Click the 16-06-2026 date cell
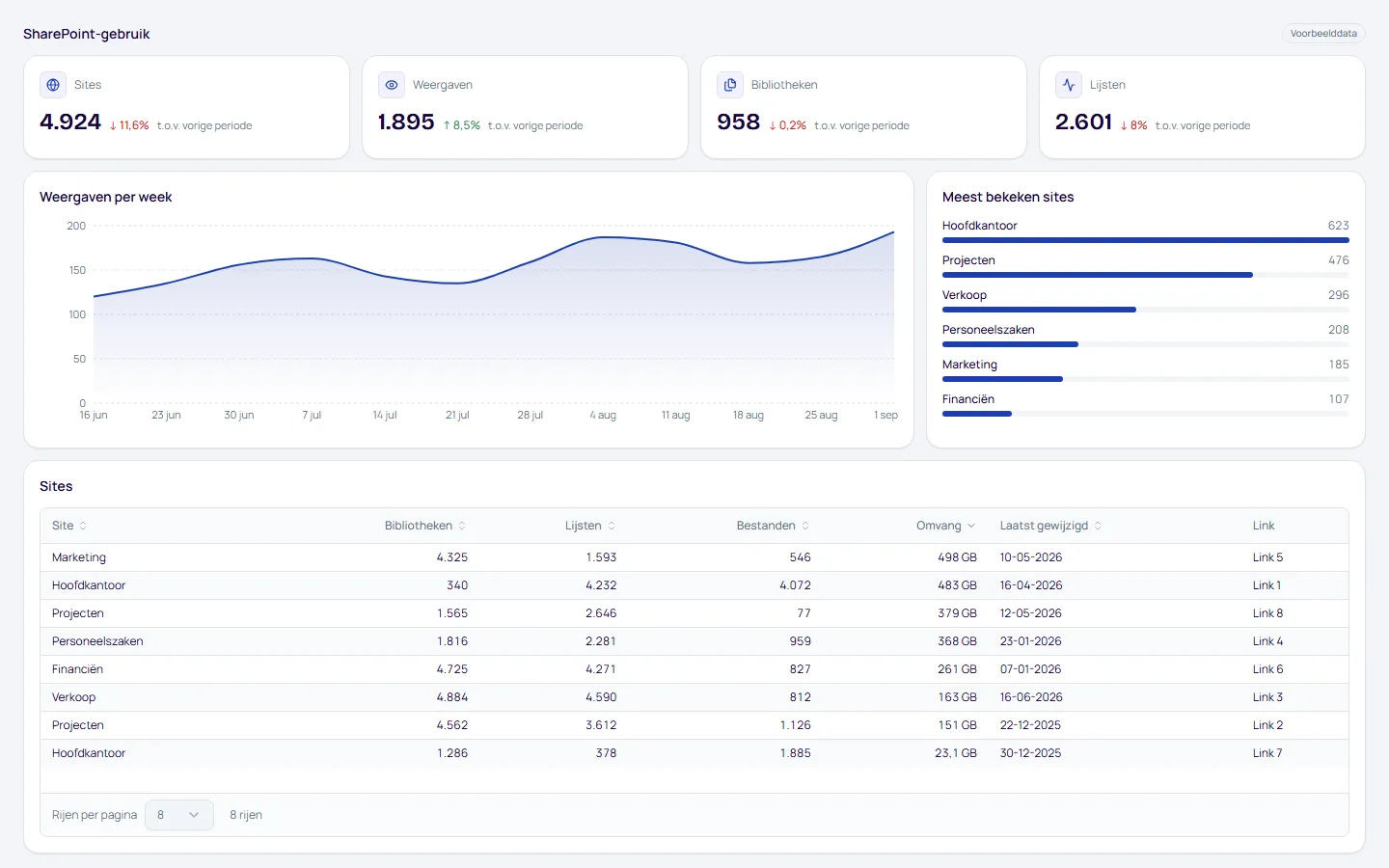The image size is (1389, 868). [1031, 697]
